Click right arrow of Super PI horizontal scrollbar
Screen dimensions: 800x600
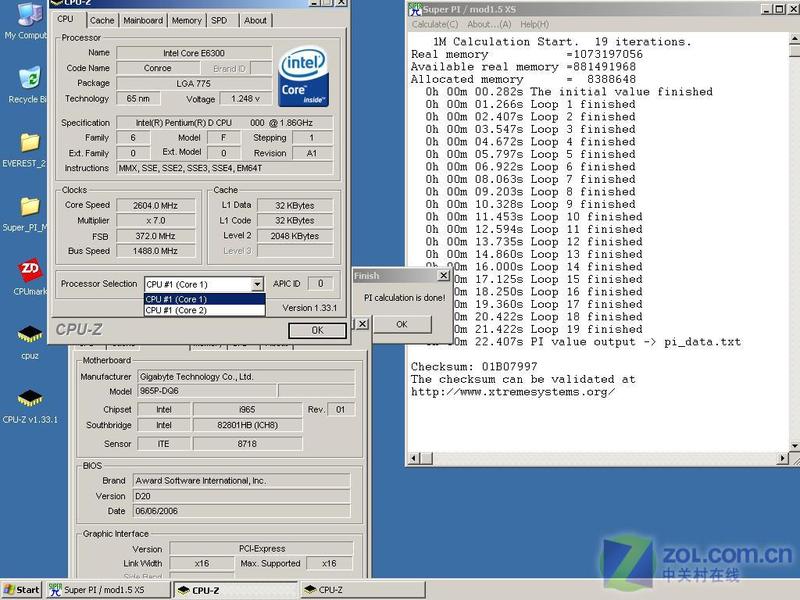pos(783,459)
